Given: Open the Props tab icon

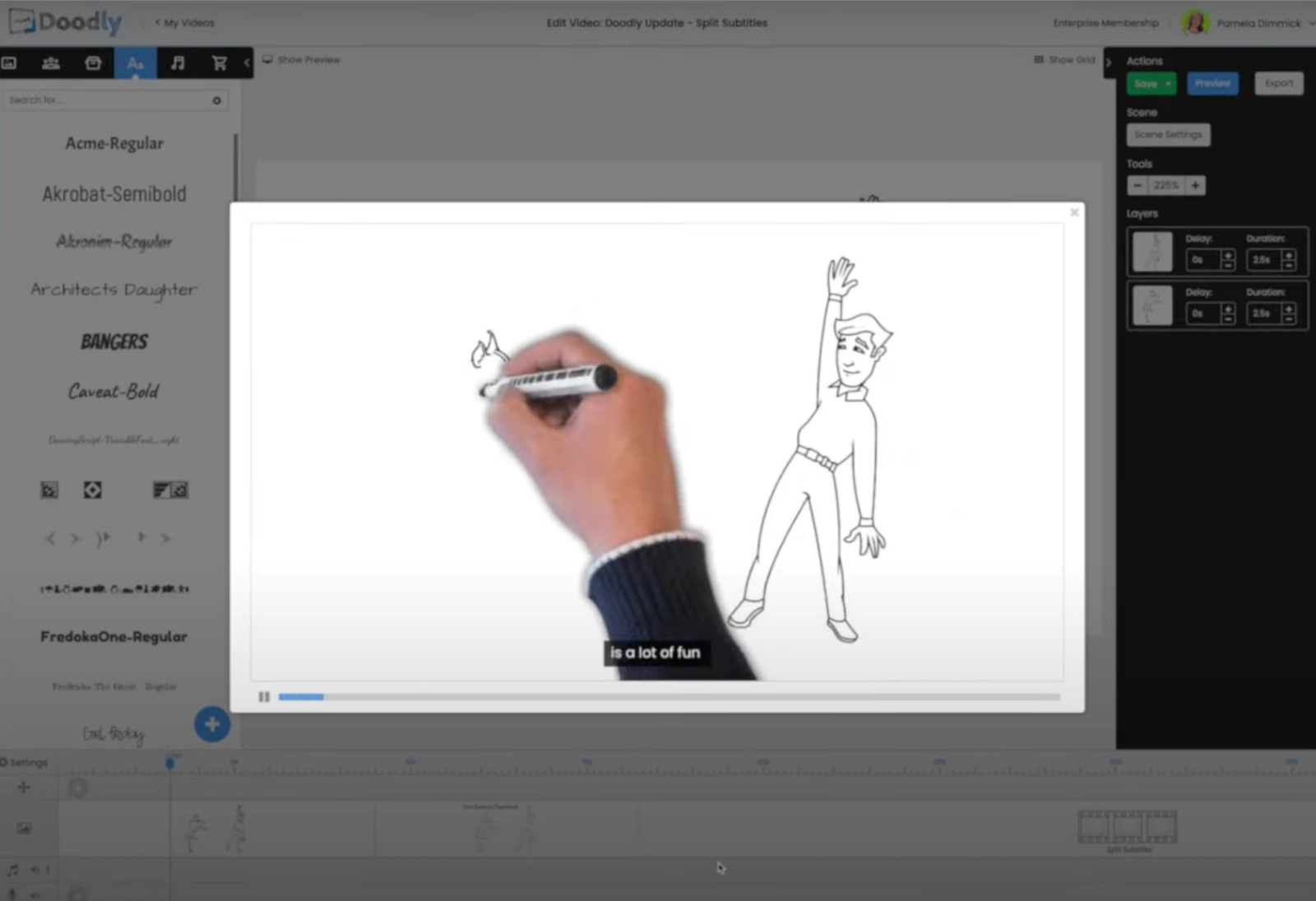Looking at the screenshot, I should pyautogui.click(x=93, y=63).
